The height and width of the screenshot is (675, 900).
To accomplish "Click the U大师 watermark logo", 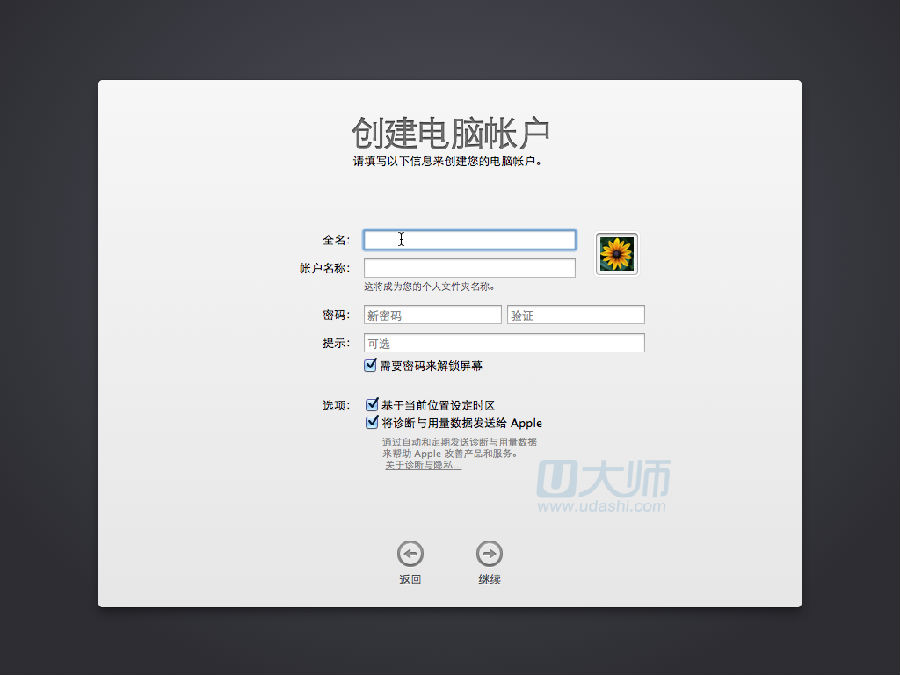I will point(604,480).
